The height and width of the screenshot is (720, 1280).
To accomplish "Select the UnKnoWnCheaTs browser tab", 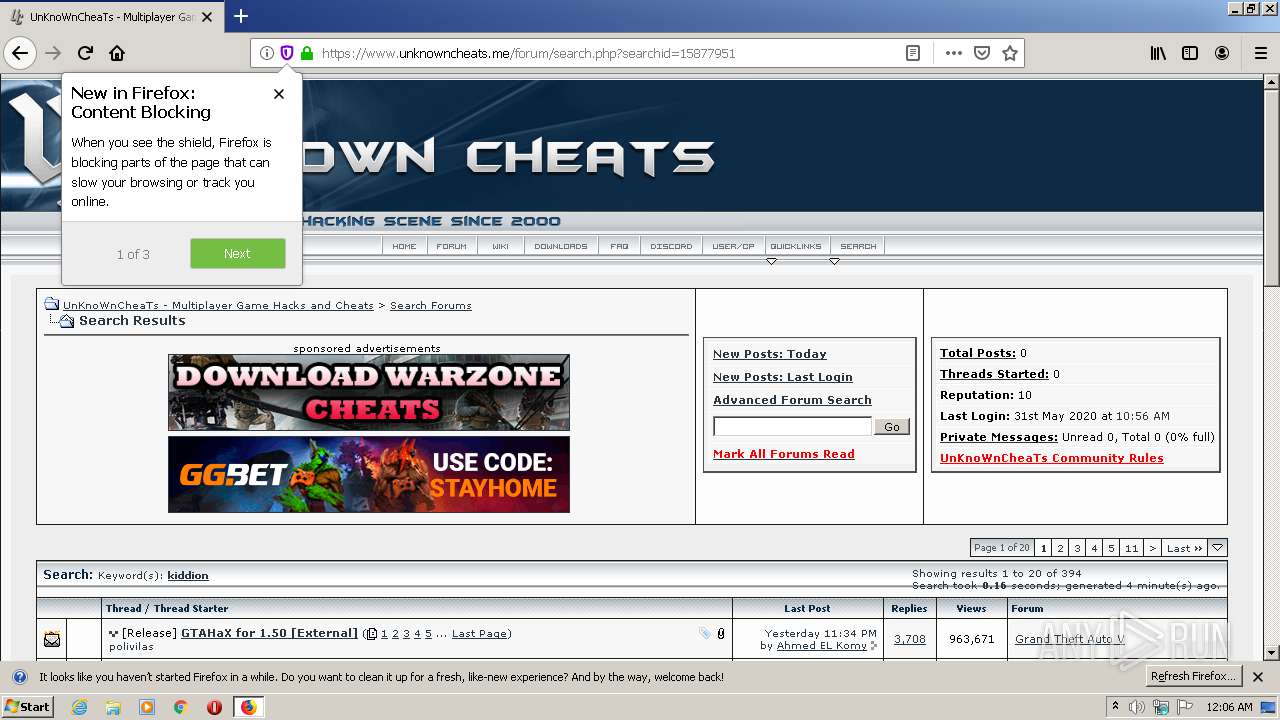I will coord(112,17).
